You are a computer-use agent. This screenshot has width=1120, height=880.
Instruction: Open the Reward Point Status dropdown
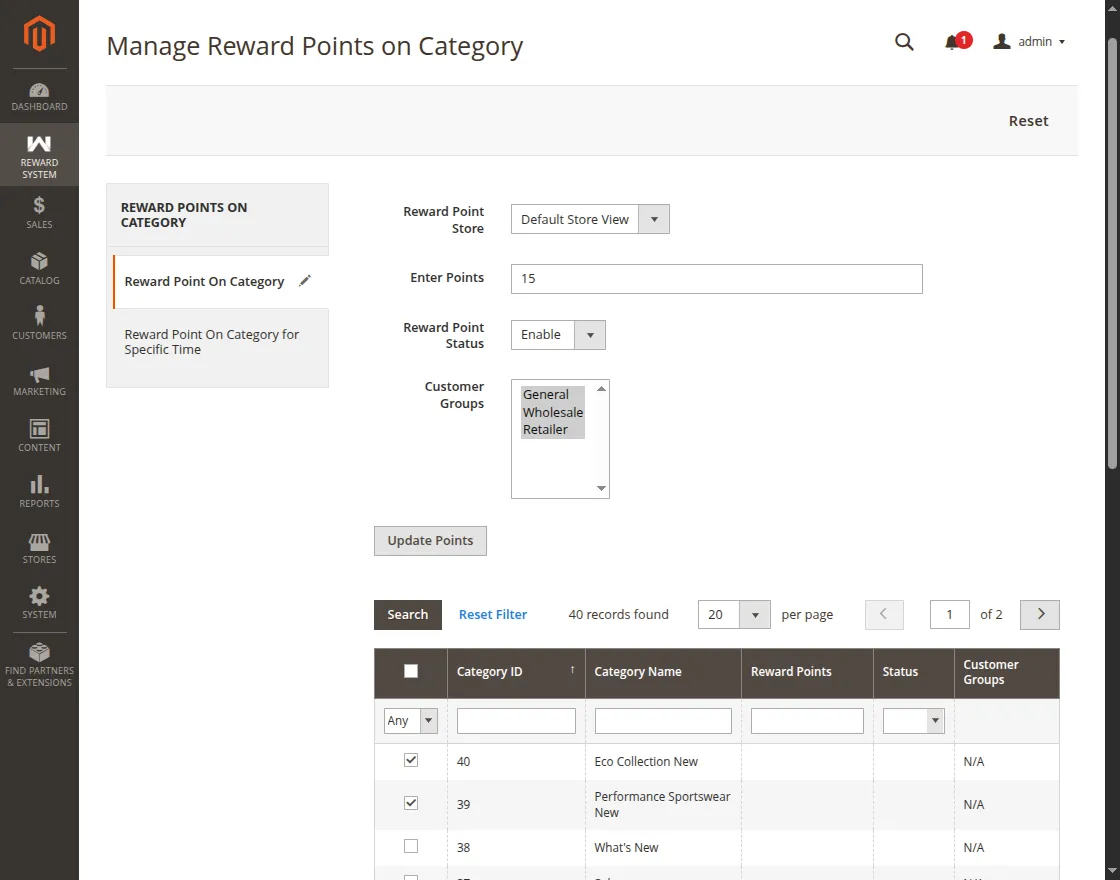point(558,334)
